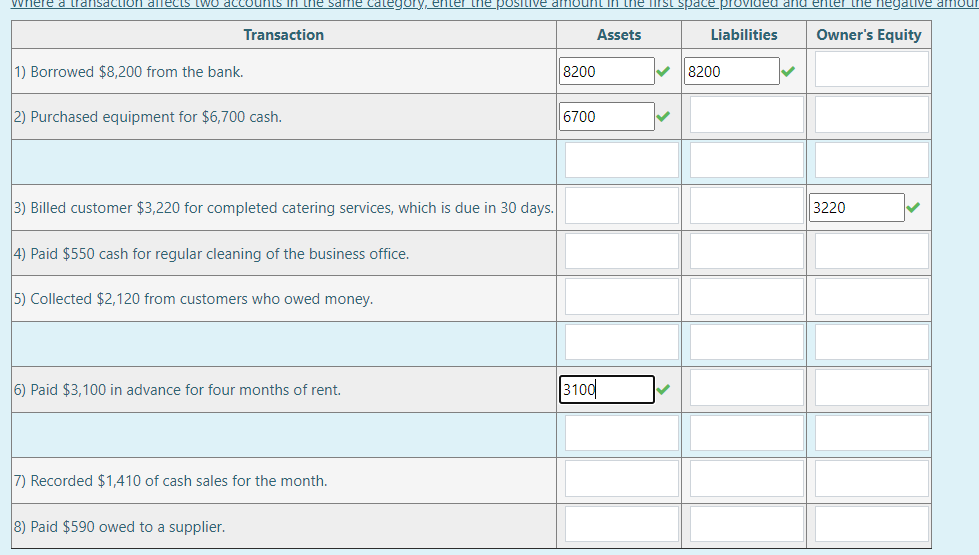Click Liabilities field for Borrowed $8,200 row
This screenshot has height=555, width=979.
click(x=731, y=71)
